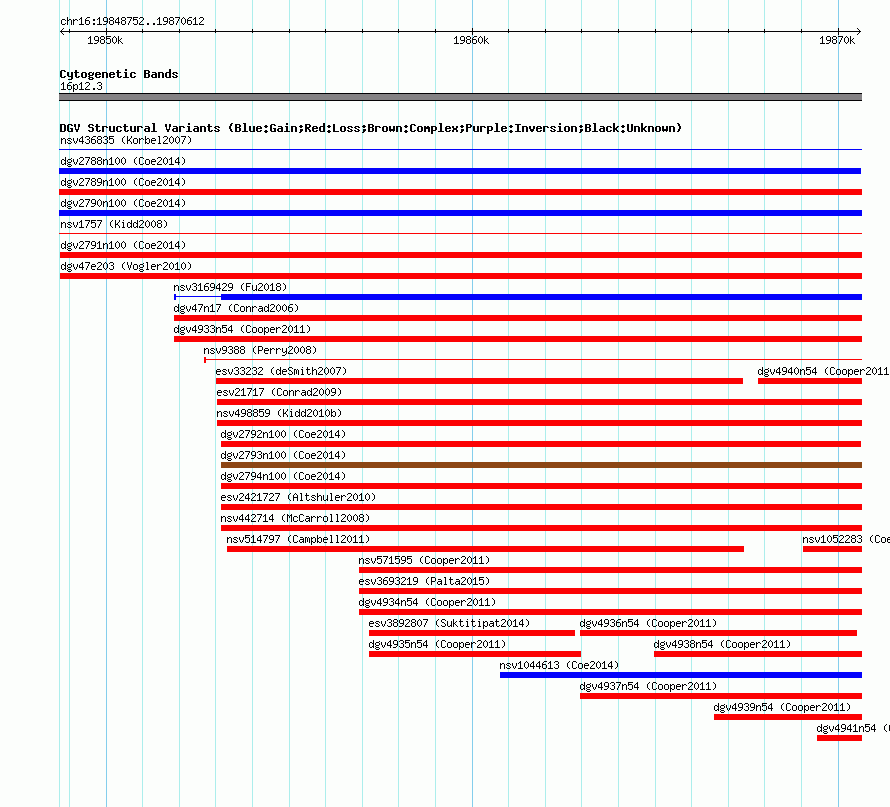Open dgv4940n54 (Cooper2011) variant label
The height and width of the screenshot is (807, 890).
click(823, 371)
